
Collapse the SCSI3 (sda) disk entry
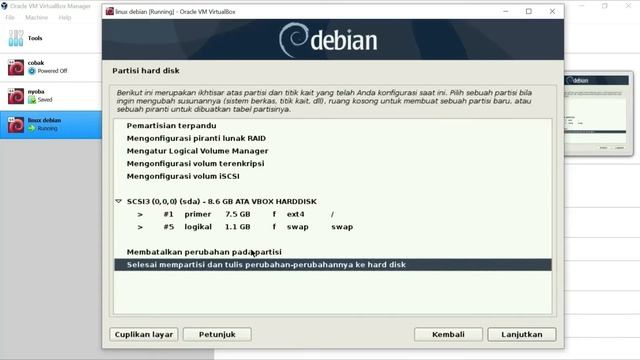[x=118, y=201]
